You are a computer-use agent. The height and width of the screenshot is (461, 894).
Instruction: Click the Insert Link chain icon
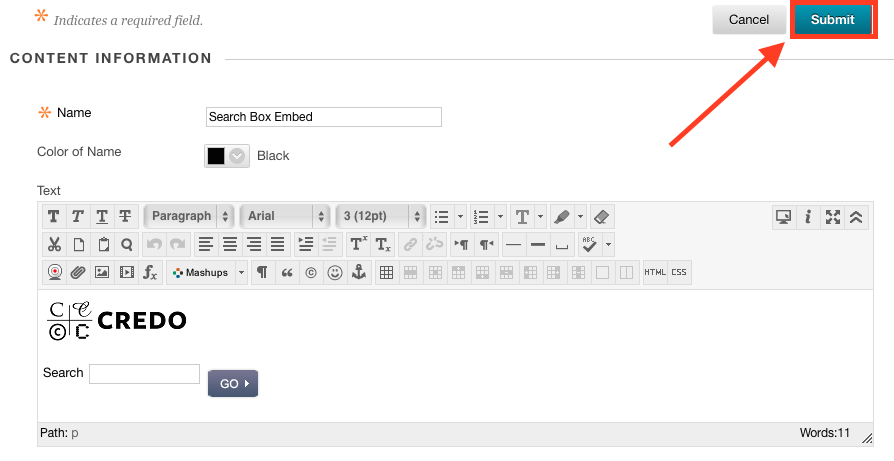[x=410, y=244]
